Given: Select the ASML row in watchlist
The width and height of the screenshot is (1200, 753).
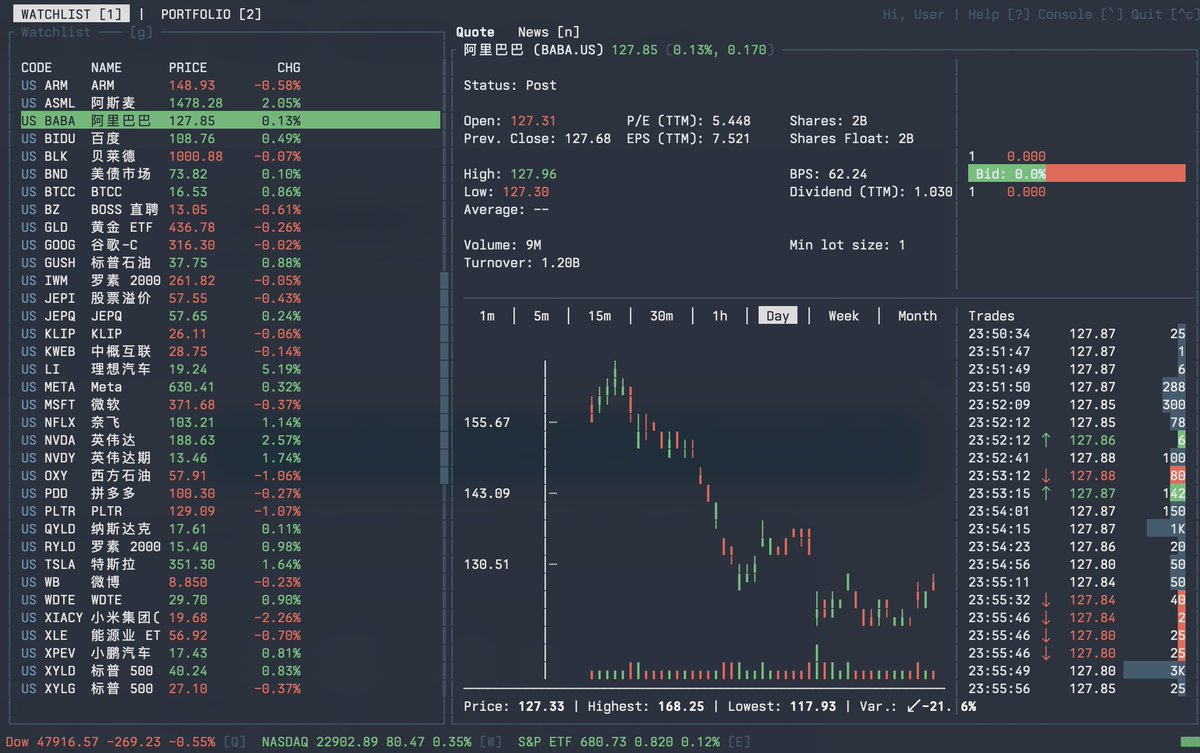Looking at the screenshot, I should pos(230,103).
